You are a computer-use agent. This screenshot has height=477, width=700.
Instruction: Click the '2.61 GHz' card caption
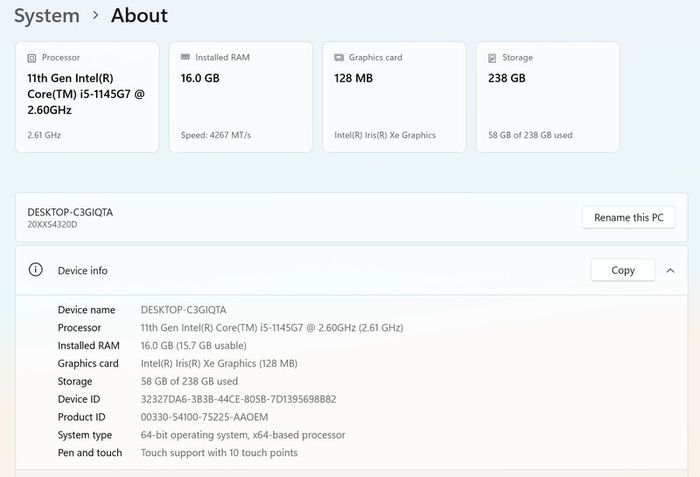(x=44, y=135)
